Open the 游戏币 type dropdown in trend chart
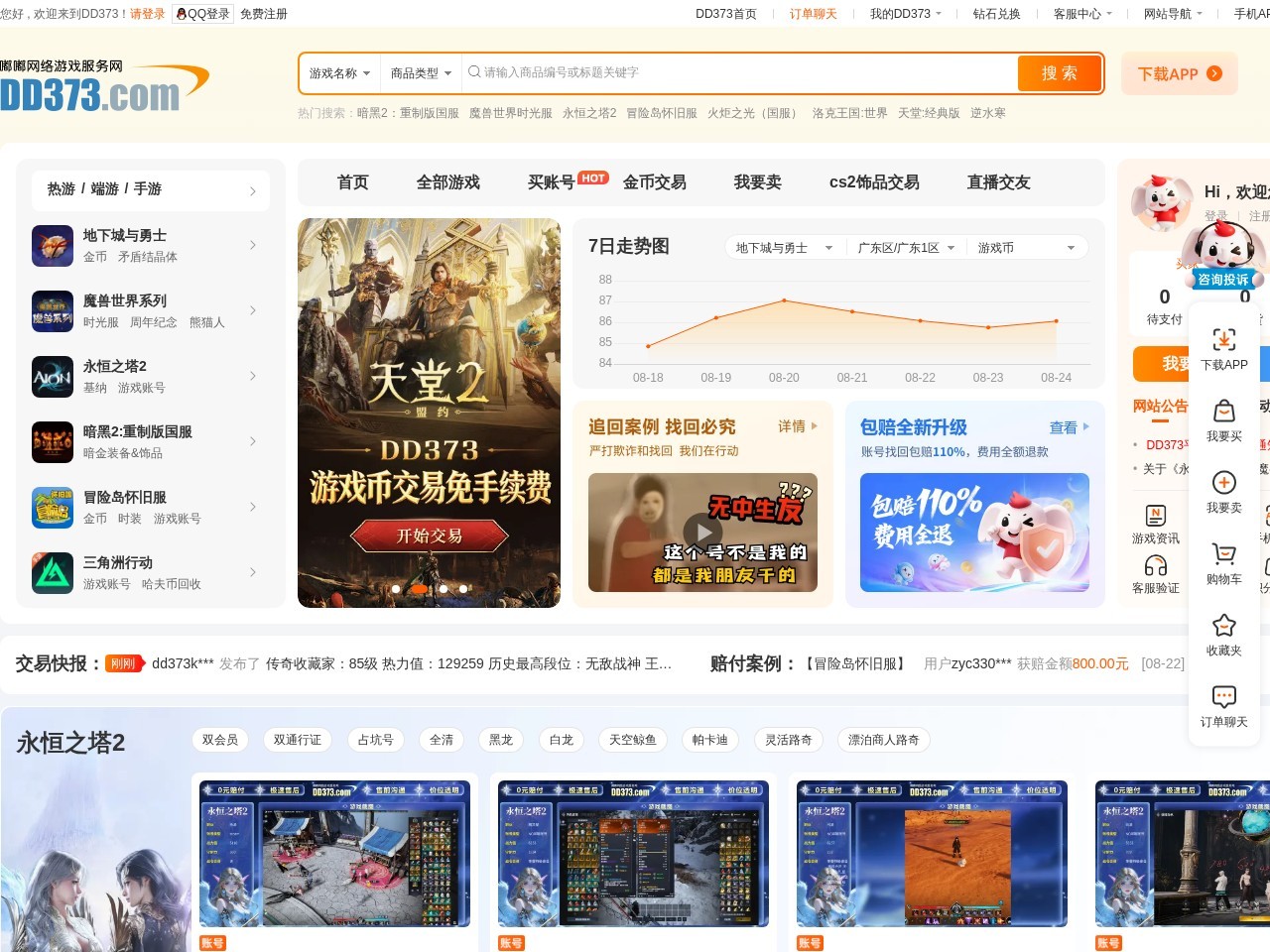 1027,248
